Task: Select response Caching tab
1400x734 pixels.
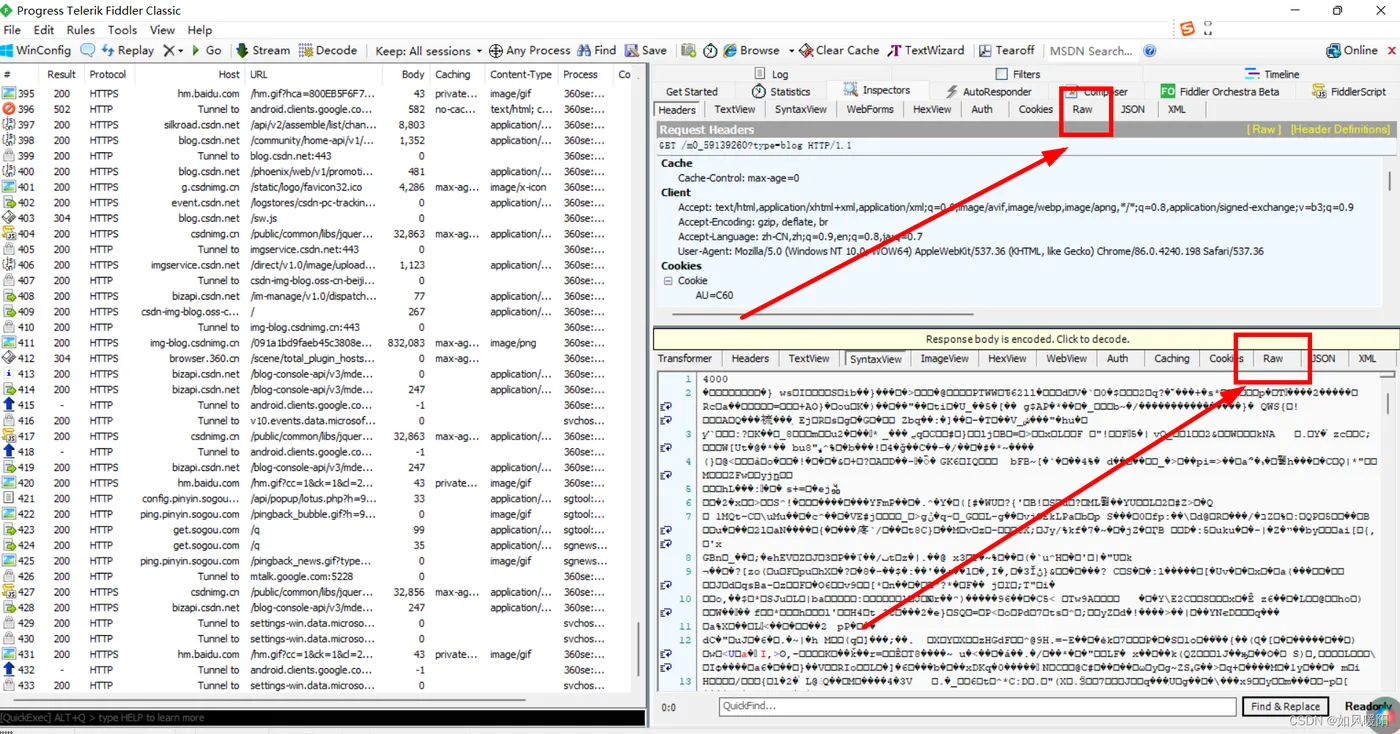Action: click(x=1171, y=358)
